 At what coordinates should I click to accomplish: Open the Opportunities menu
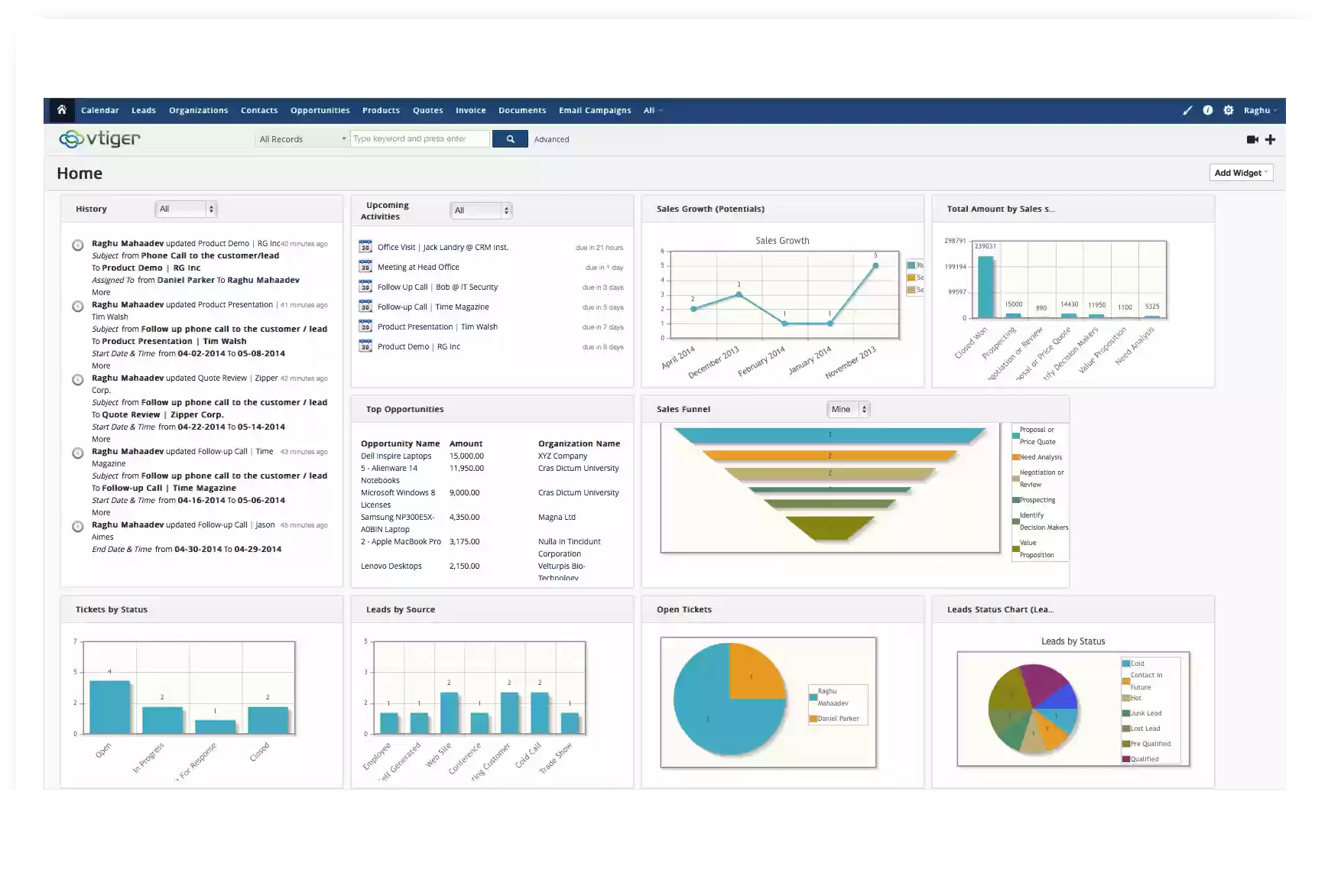[320, 110]
